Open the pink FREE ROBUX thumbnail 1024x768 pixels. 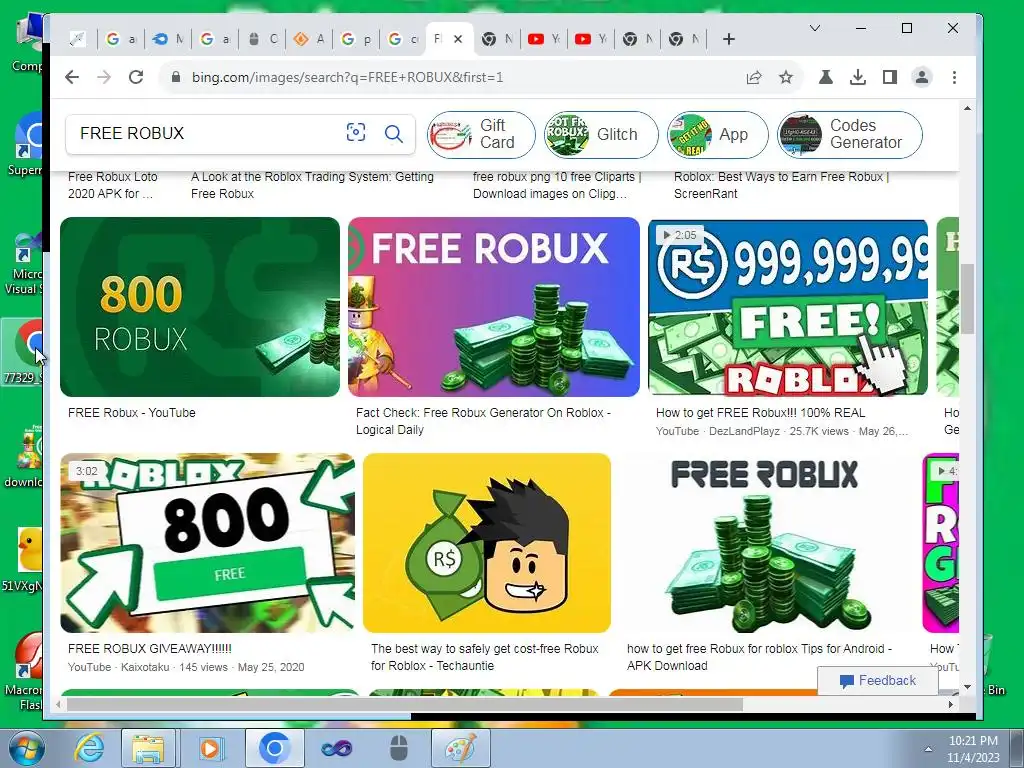494,307
